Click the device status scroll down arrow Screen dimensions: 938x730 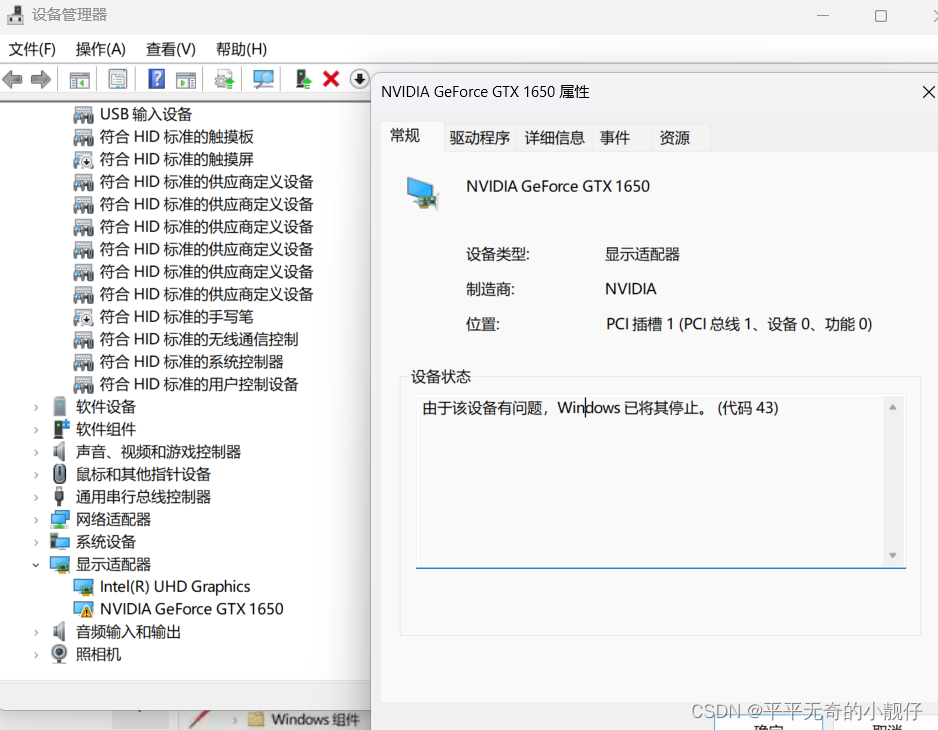(x=893, y=555)
